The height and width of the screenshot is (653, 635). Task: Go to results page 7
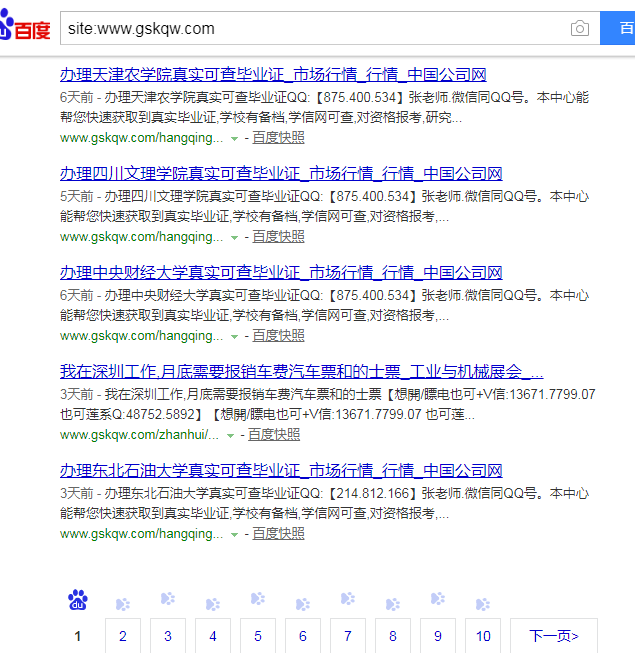[x=348, y=636]
